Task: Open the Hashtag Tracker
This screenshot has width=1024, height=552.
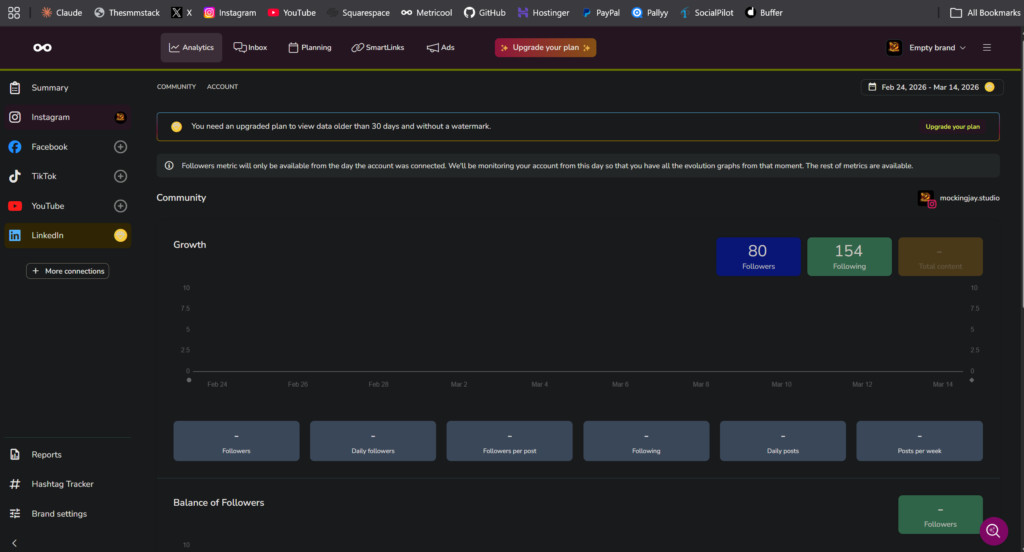Action: click(62, 484)
